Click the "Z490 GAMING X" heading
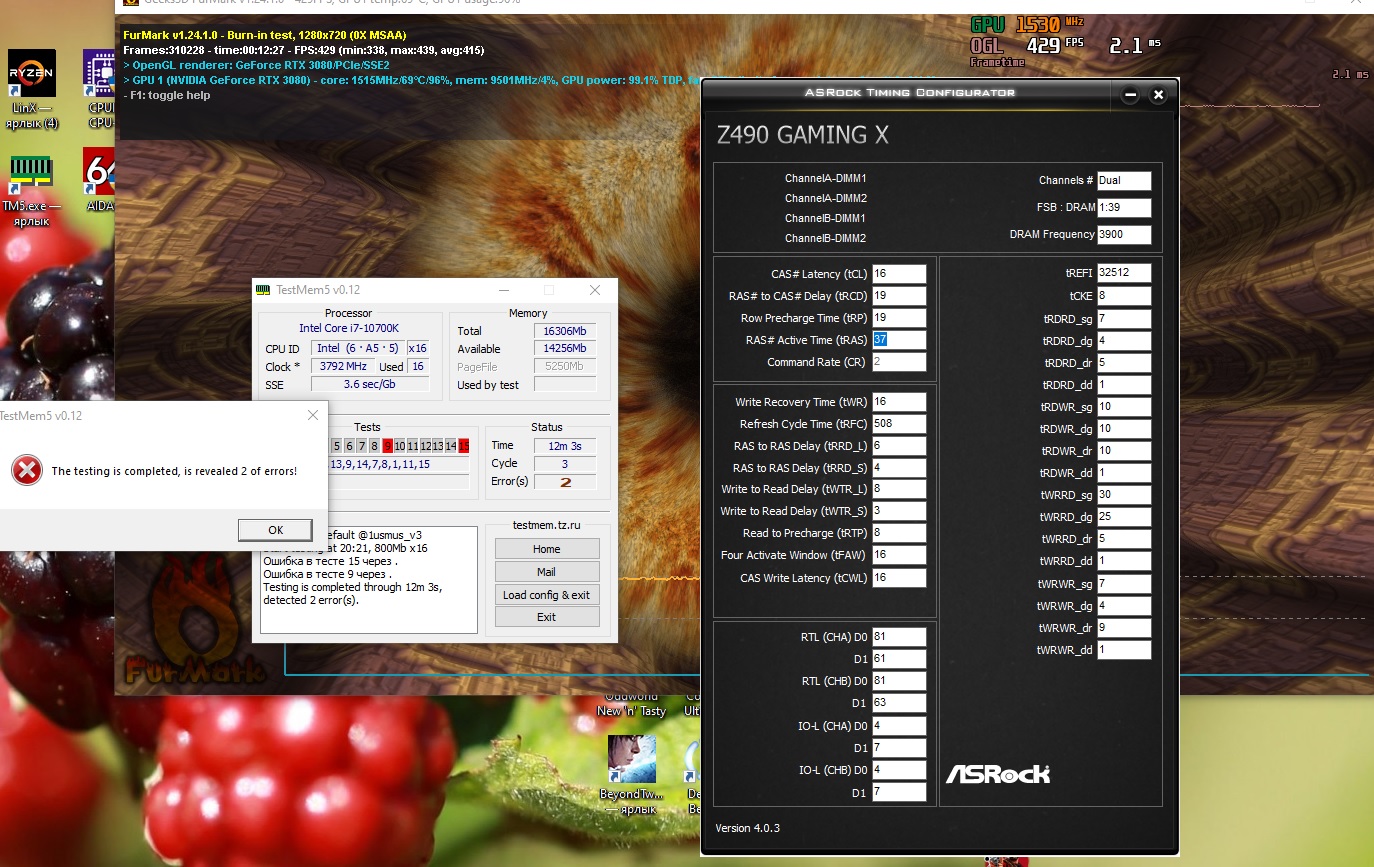Image resolution: width=1374 pixels, height=867 pixels. (802, 135)
